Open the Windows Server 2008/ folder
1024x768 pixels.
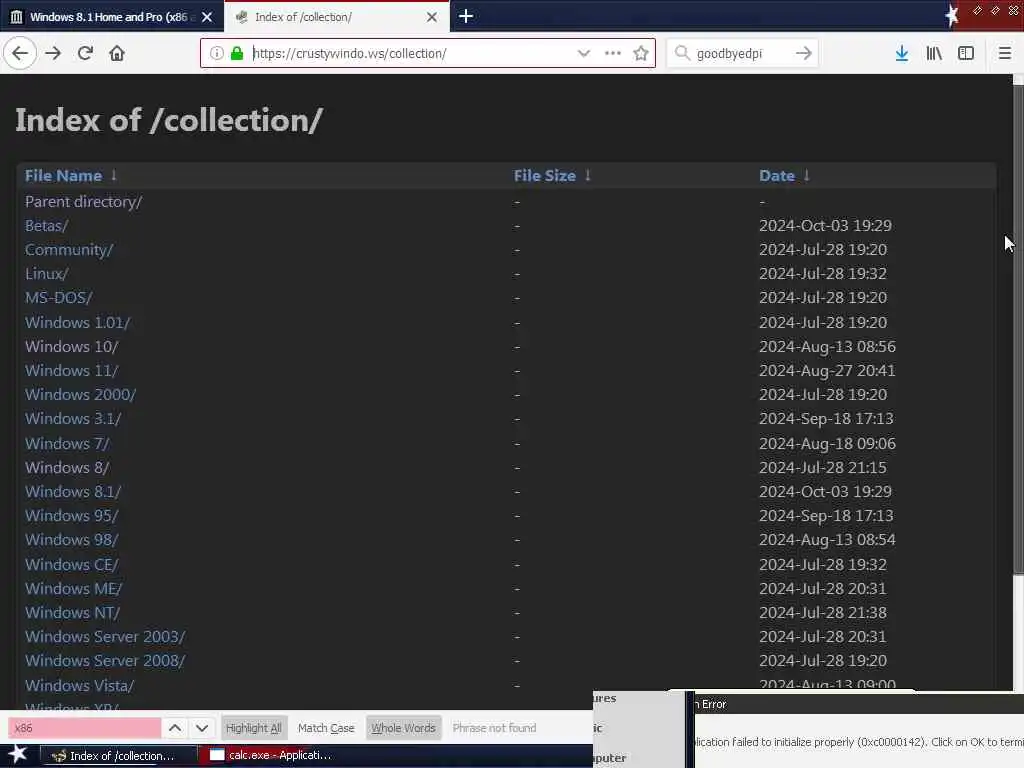pos(105,661)
